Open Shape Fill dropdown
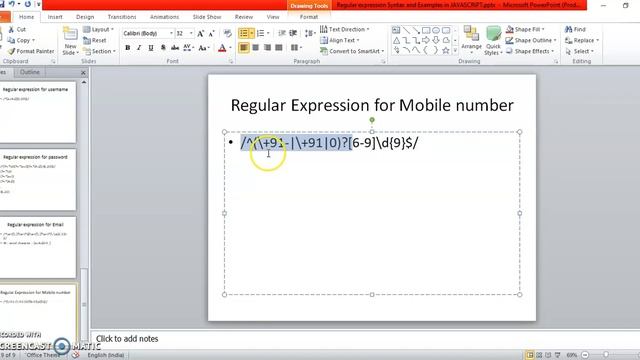The width and height of the screenshot is (640, 360). pyautogui.click(x=525, y=29)
